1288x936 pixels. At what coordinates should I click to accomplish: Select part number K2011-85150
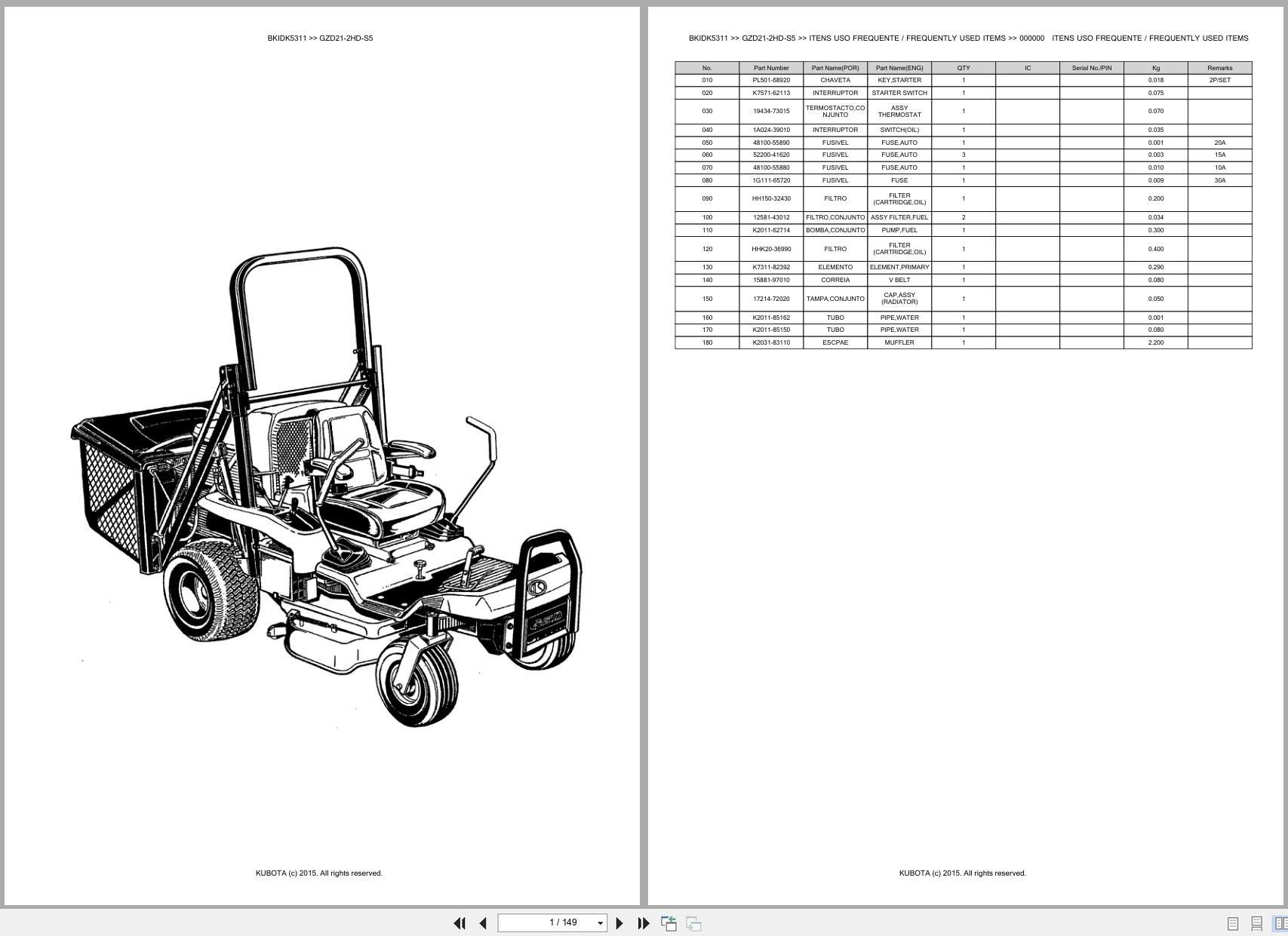coord(771,330)
